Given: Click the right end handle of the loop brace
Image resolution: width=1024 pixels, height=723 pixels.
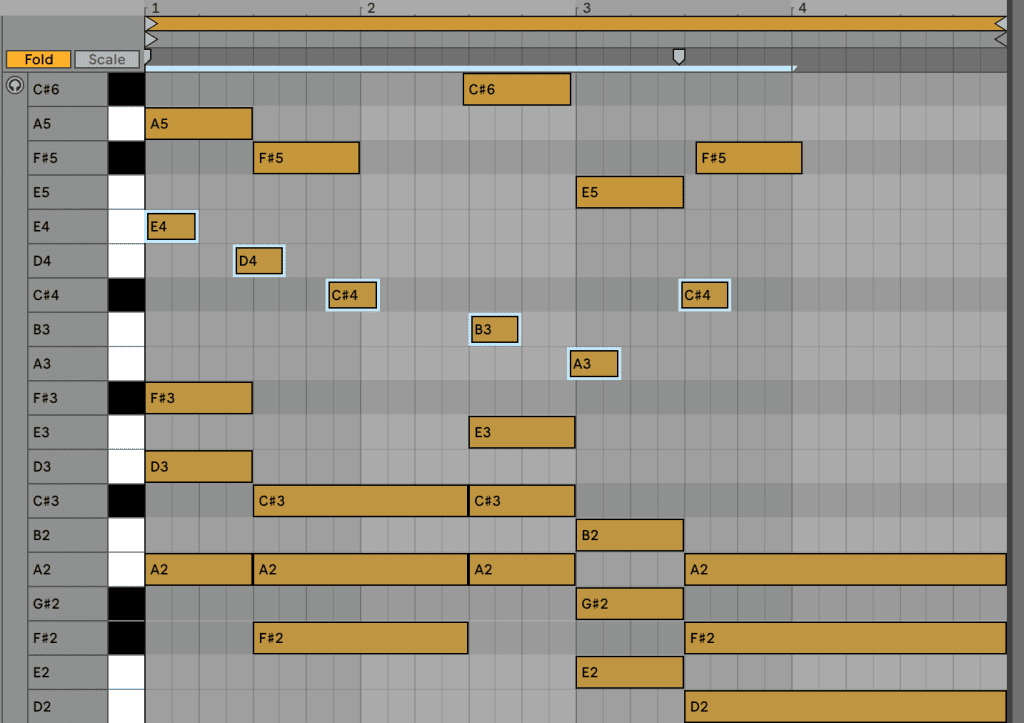Looking at the screenshot, I should (1000, 23).
